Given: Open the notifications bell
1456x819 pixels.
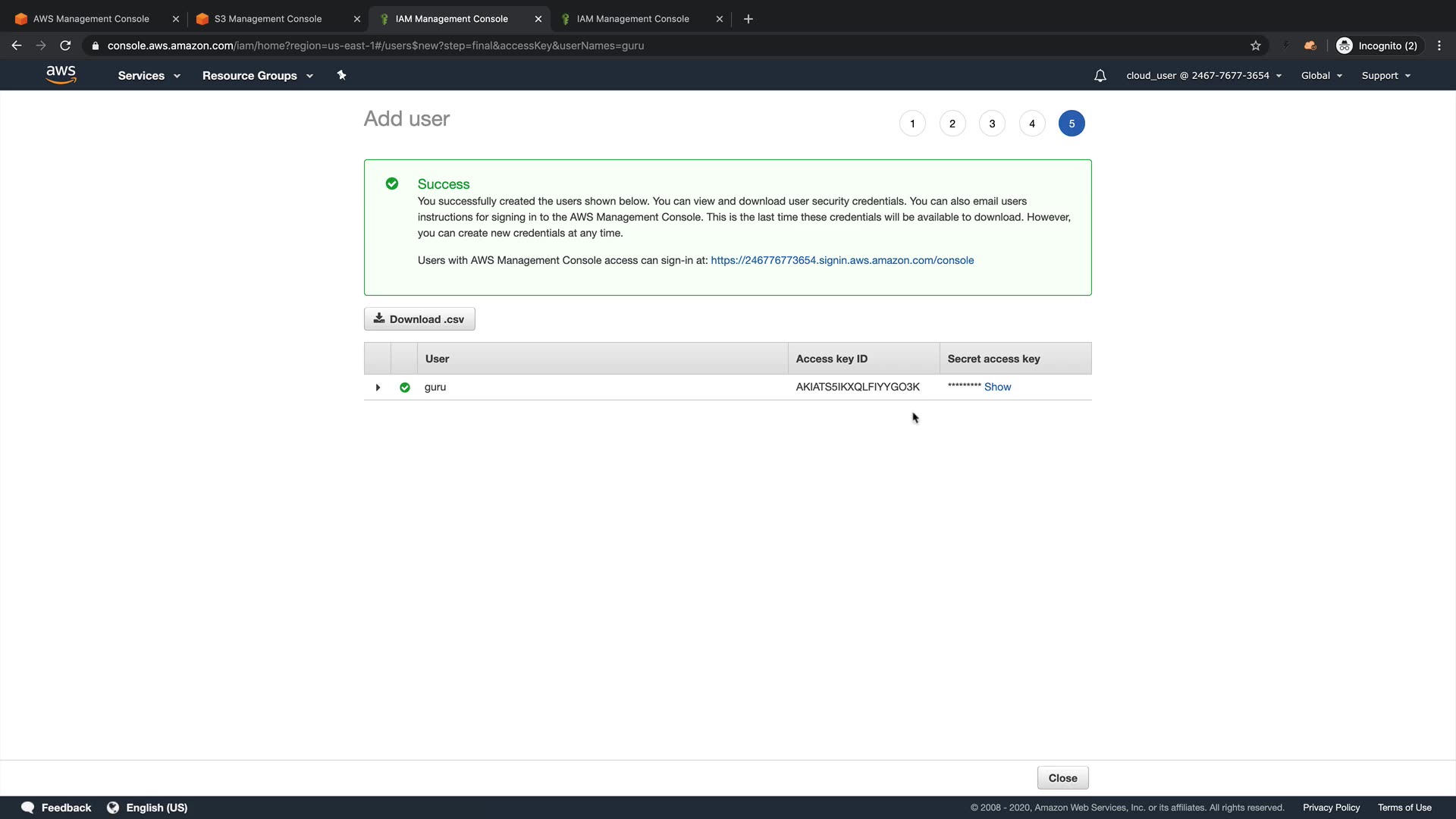Looking at the screenshot, I should pos(1100,76).
